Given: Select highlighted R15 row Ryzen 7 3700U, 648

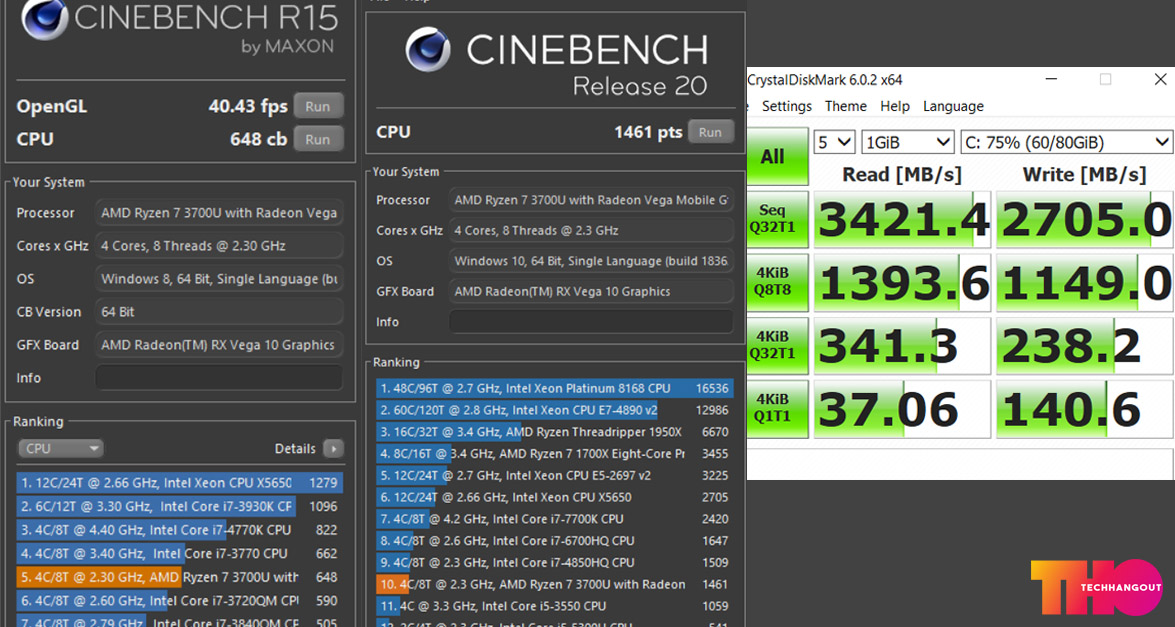Looking at the screenshot, I should click(180, 578).
